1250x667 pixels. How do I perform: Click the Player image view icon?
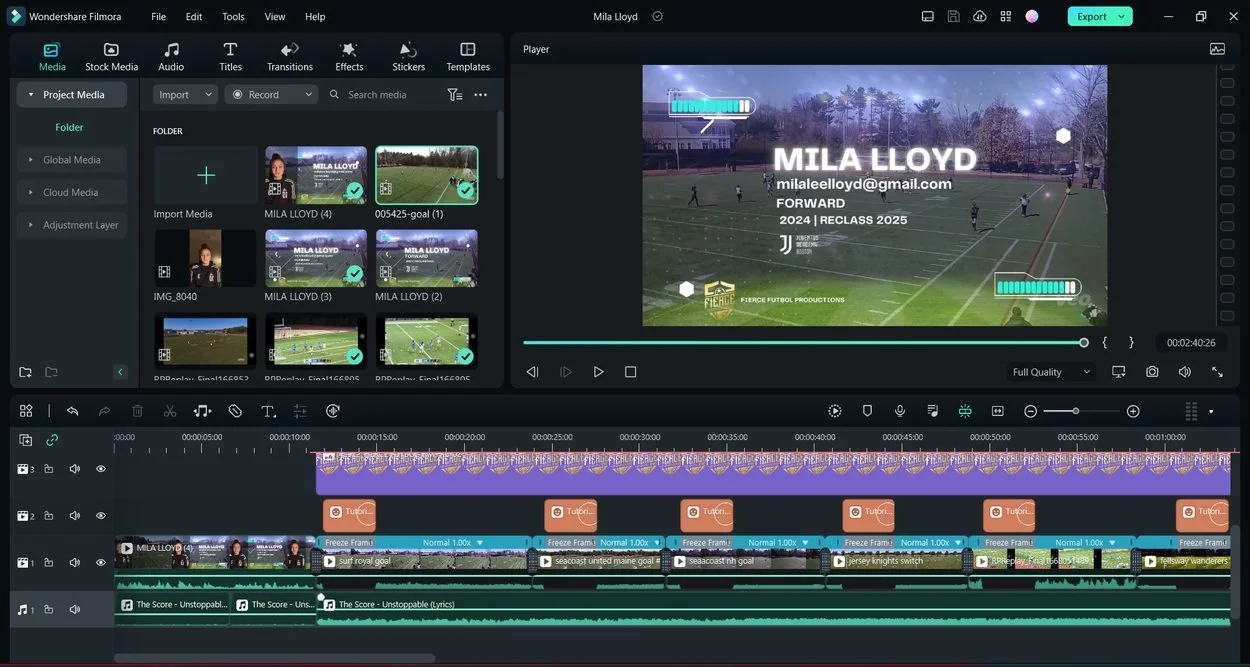click(x=1217, y=48)
